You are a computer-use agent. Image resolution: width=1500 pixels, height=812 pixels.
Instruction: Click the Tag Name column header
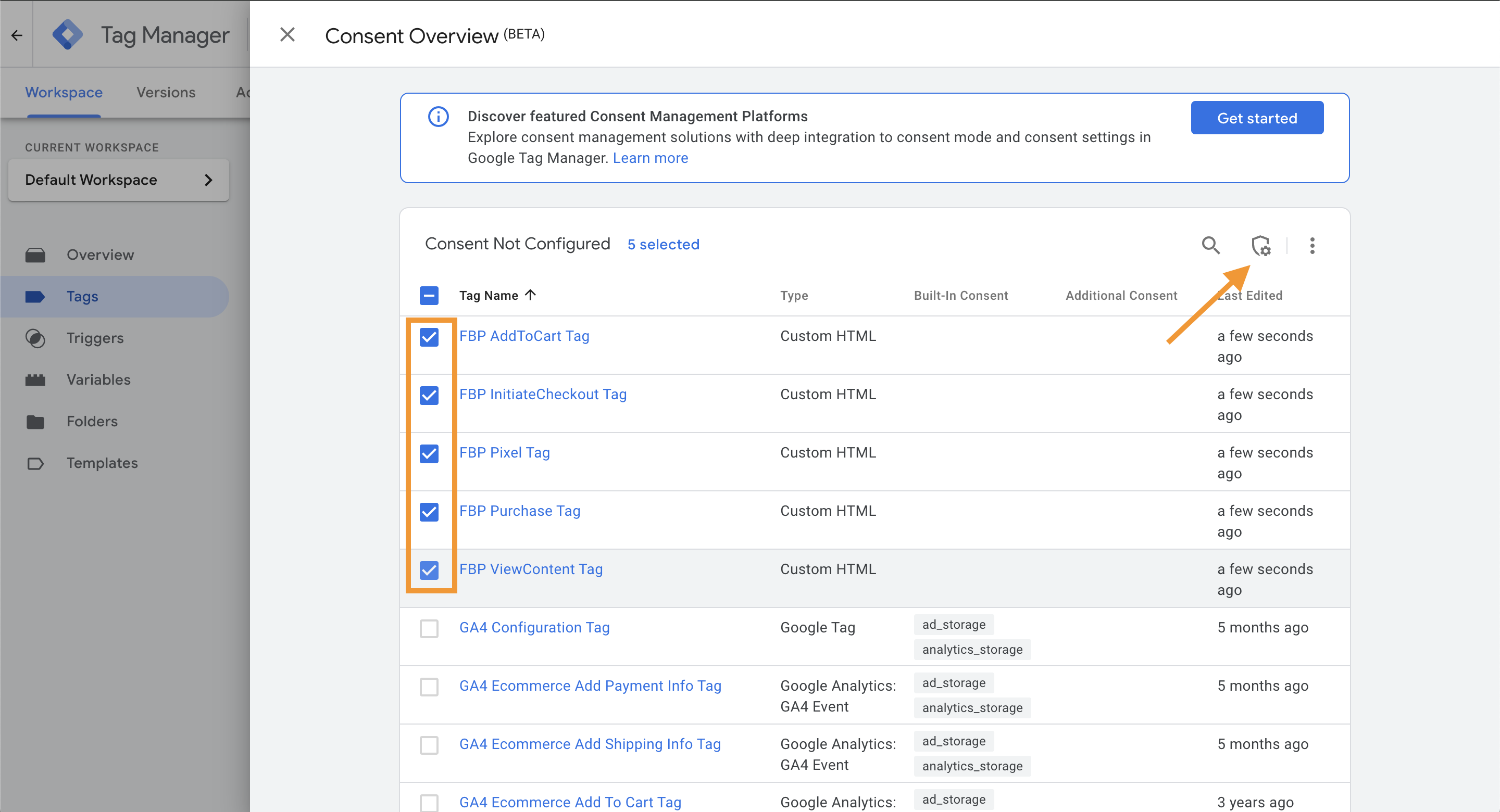488,295
